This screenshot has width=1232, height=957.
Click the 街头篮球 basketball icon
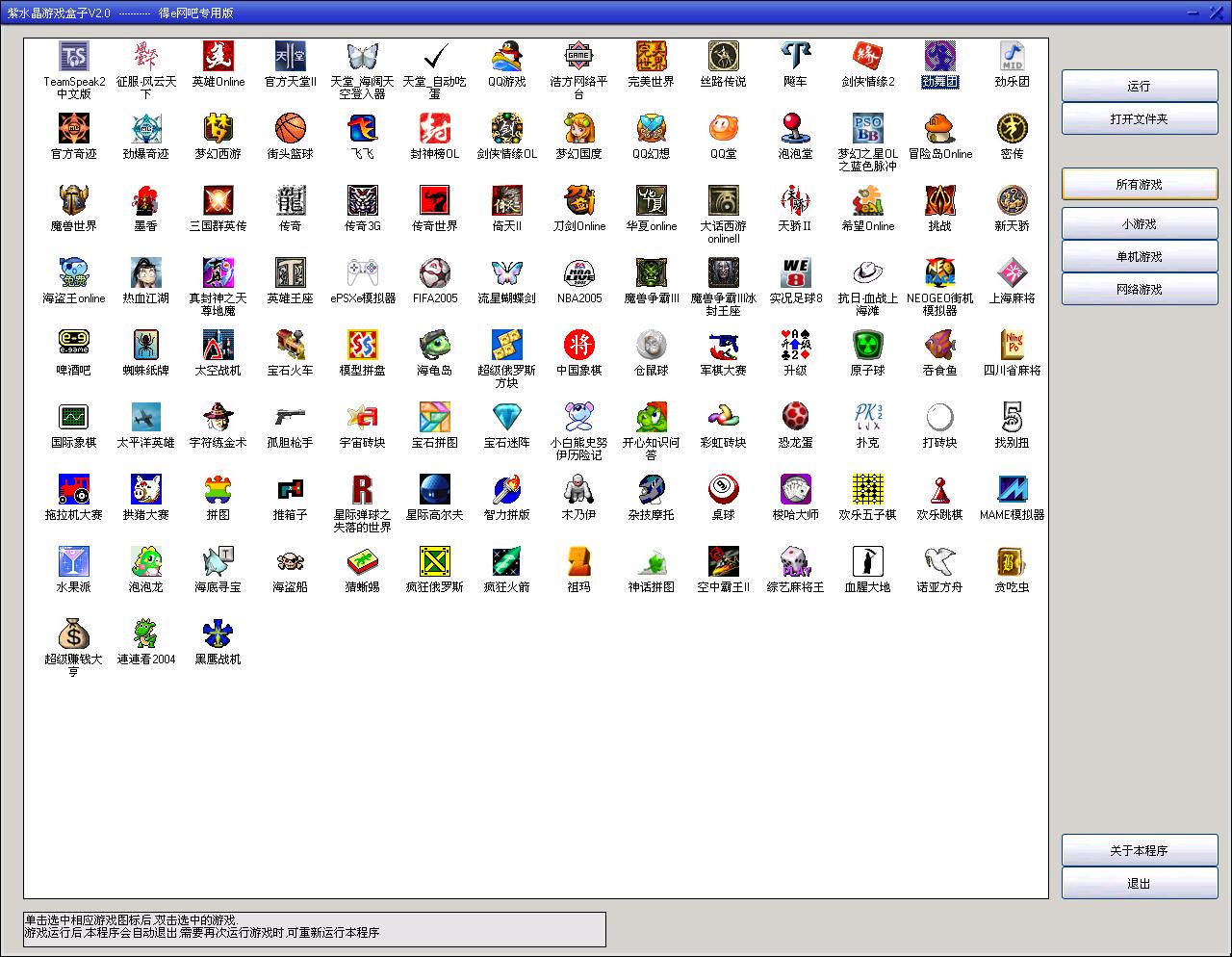pyautogui.click(x=291, y=128)
